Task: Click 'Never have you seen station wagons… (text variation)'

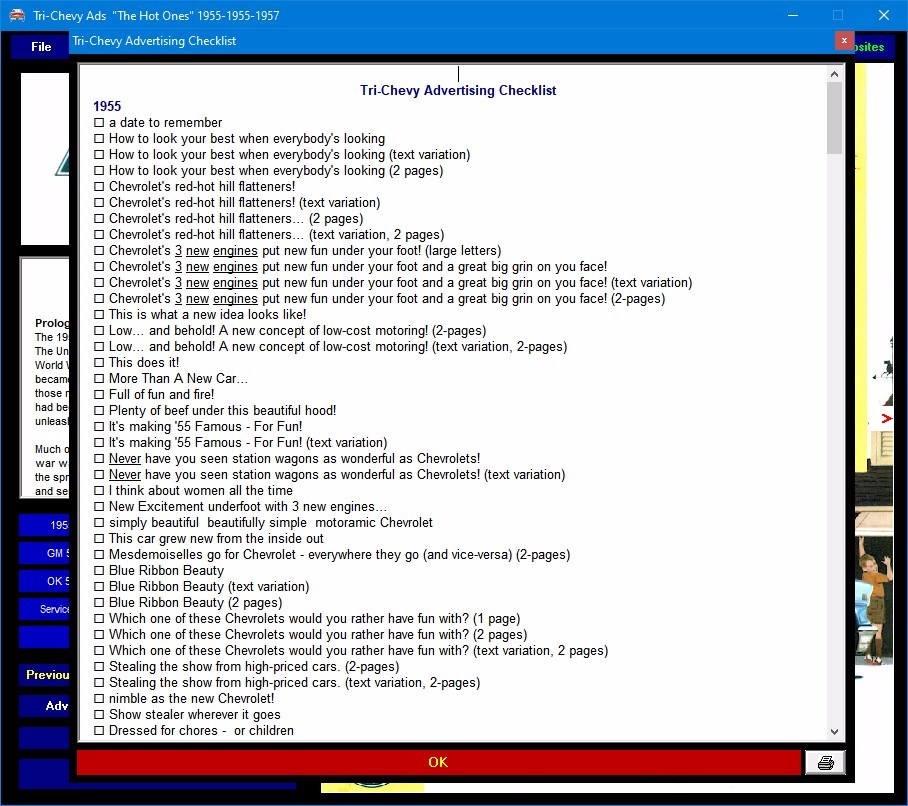Action: [x=337, y=475]
